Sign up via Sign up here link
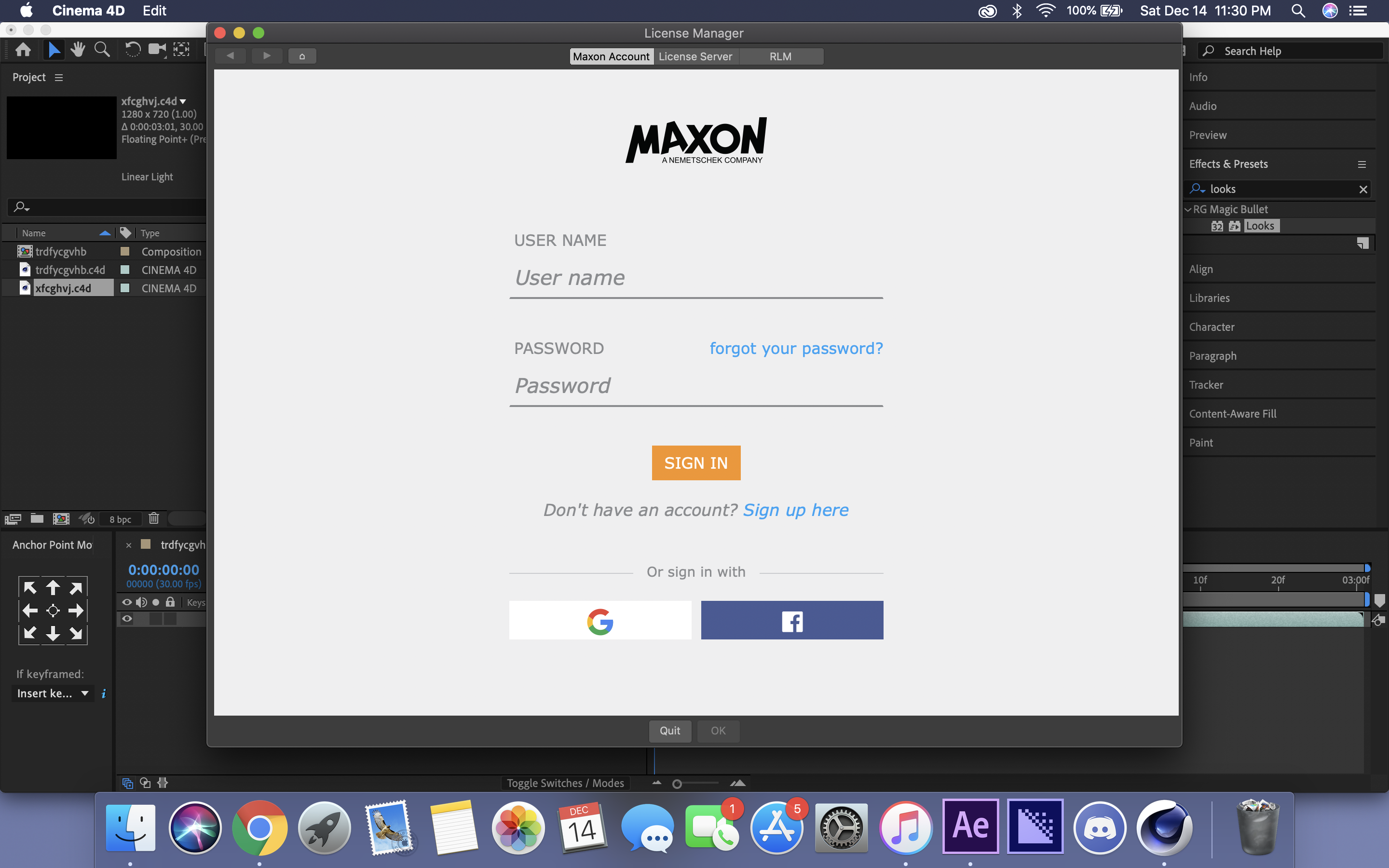The width and height of the screenshot is (1389, 868). tap(795, 509)
